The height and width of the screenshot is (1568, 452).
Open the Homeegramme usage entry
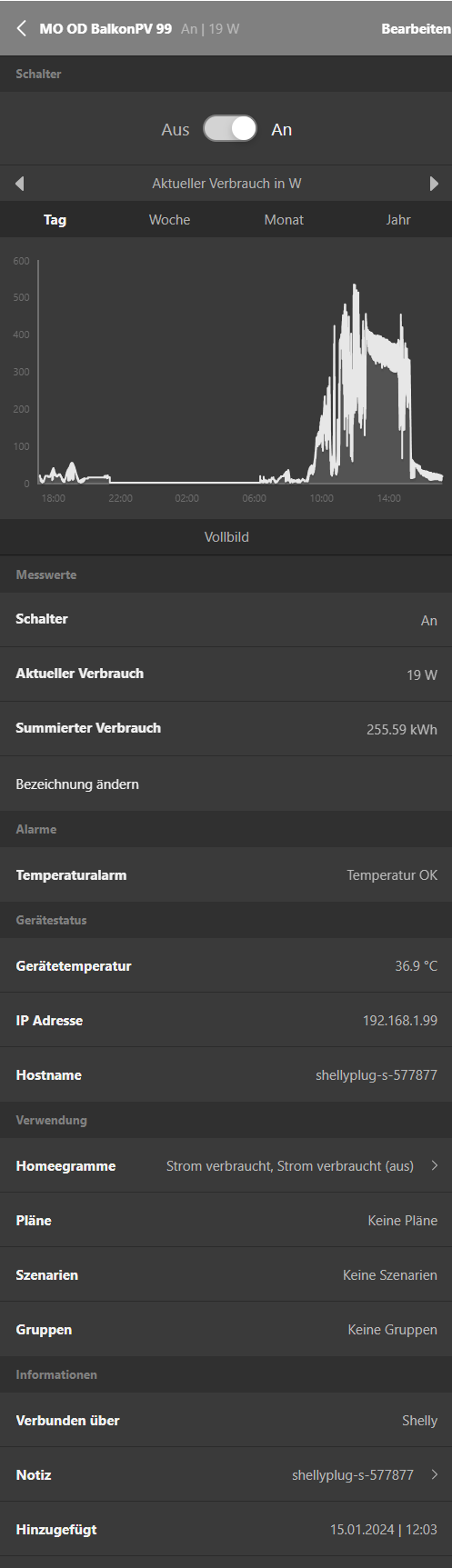click(226, 1165)
